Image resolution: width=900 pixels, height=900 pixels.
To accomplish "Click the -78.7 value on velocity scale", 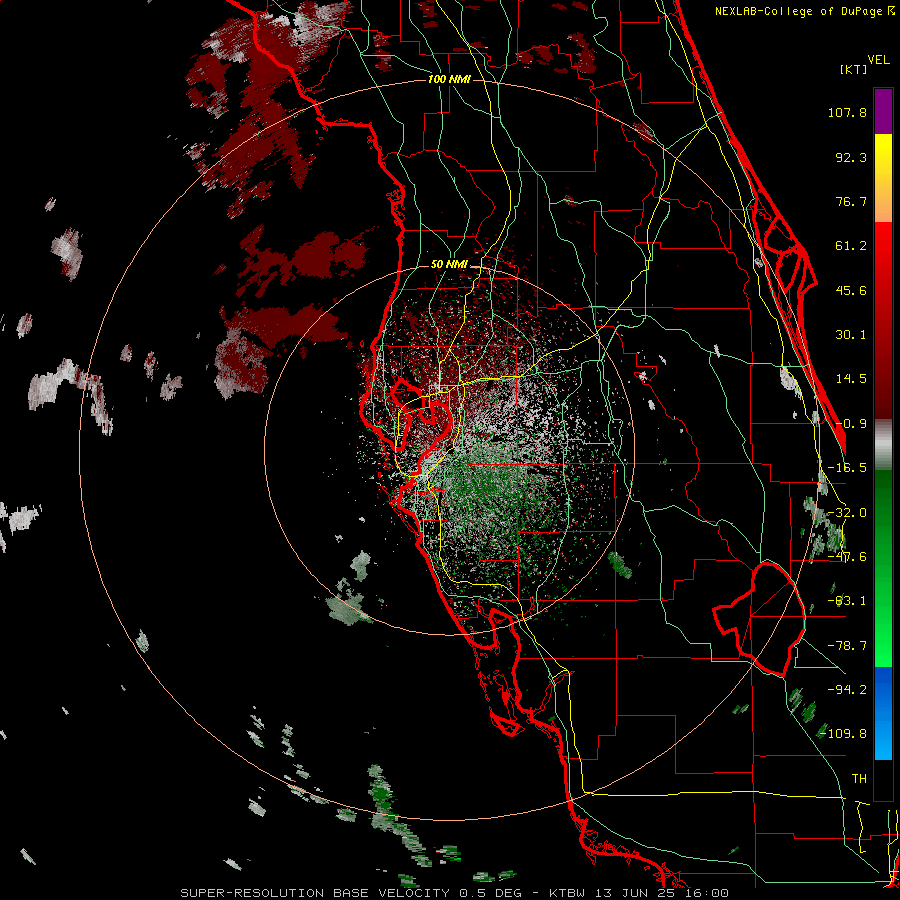I will click(847, 646).
